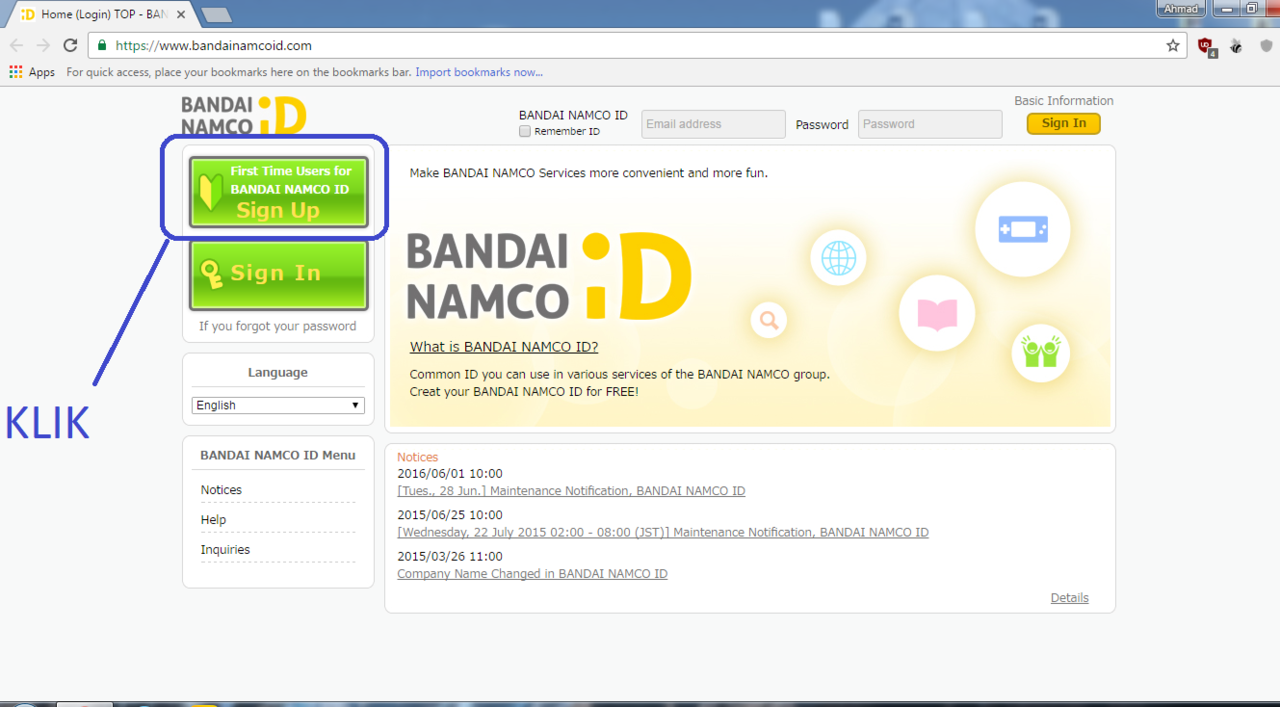This screenshot has height=707, width=1280.
Task: Open the 28 Jun. maintenance notification
Action: 571,491
